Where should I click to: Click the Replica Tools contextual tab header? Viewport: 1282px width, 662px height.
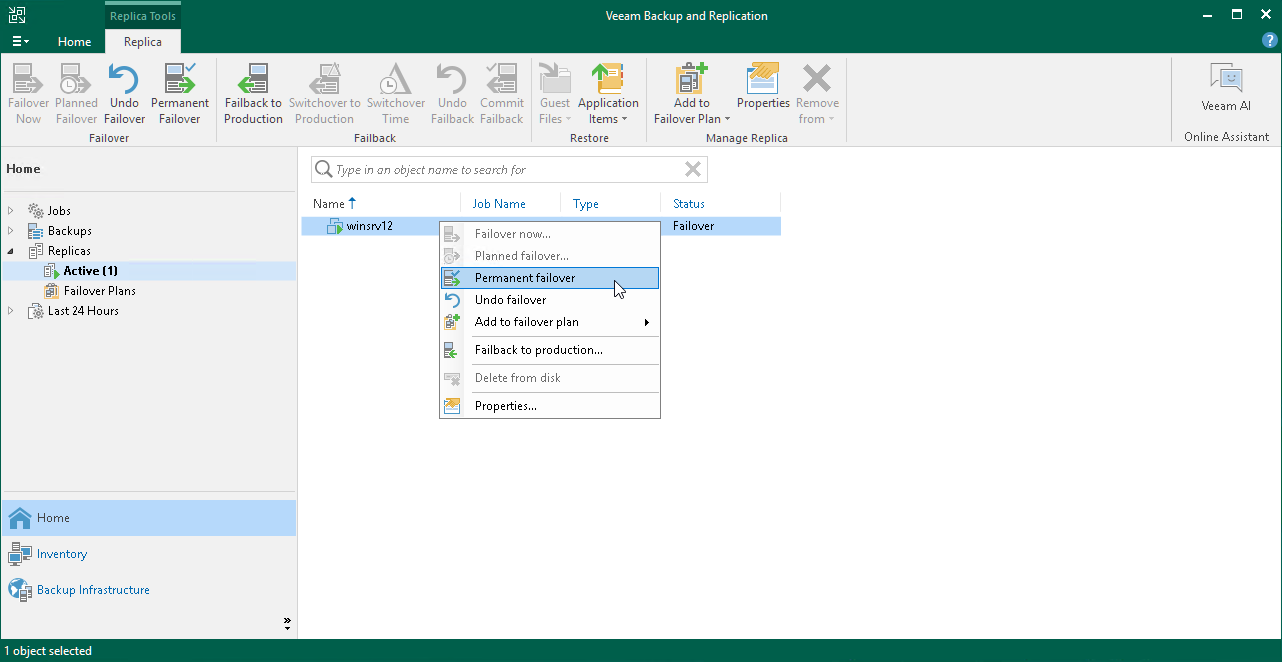[143, 16]
